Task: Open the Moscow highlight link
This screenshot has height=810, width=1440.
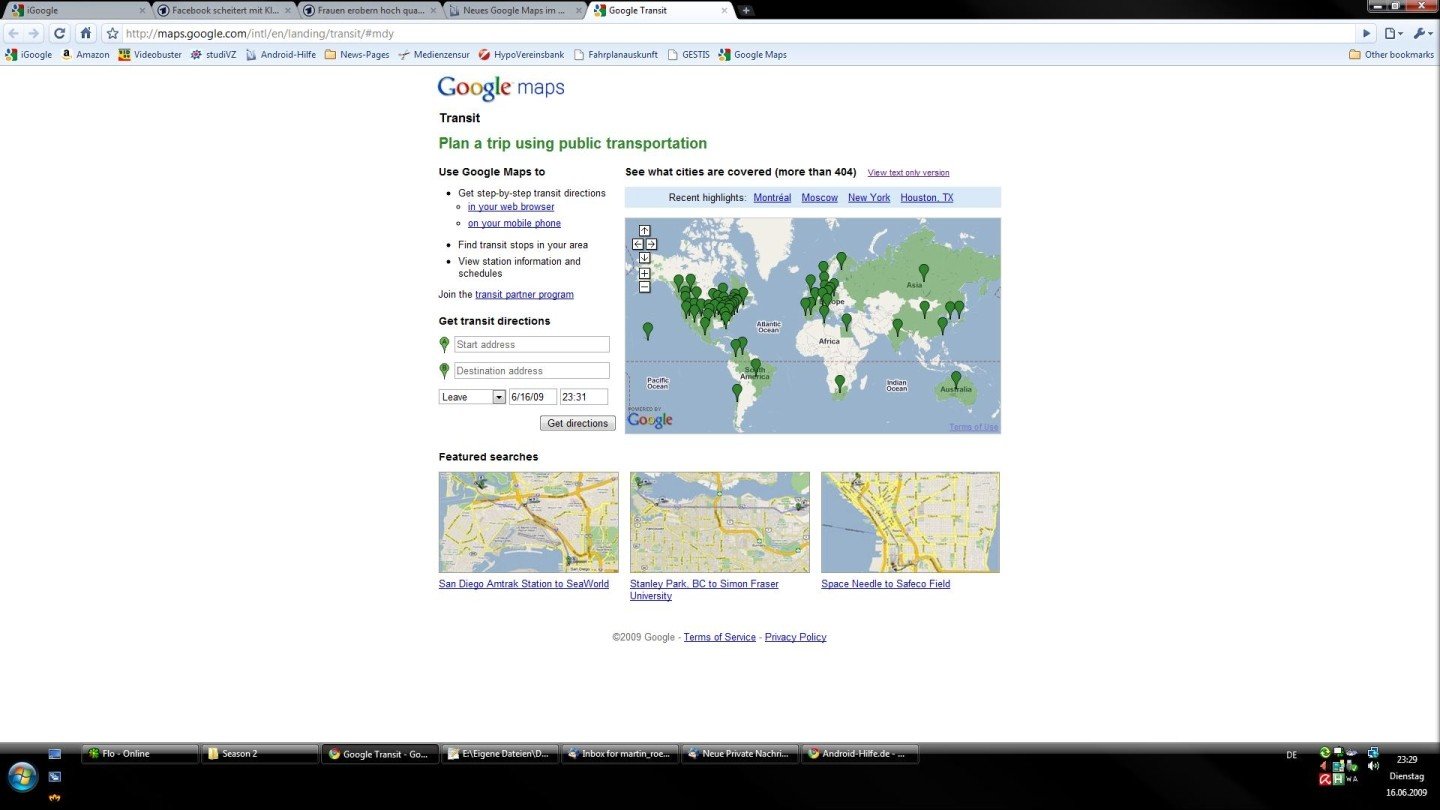Action: pos(819,198)
